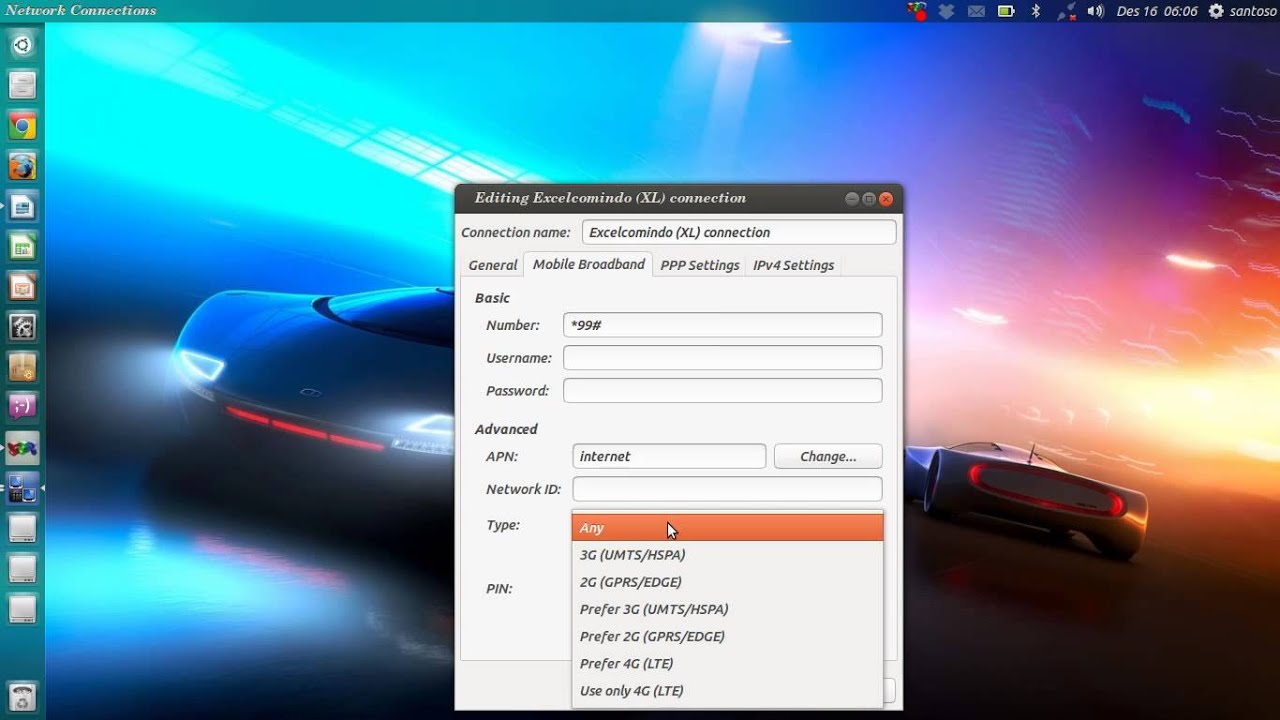The image size is (1280, 720).
Task: Open the battery indicator menu
Action: (x=1006, y=11)
